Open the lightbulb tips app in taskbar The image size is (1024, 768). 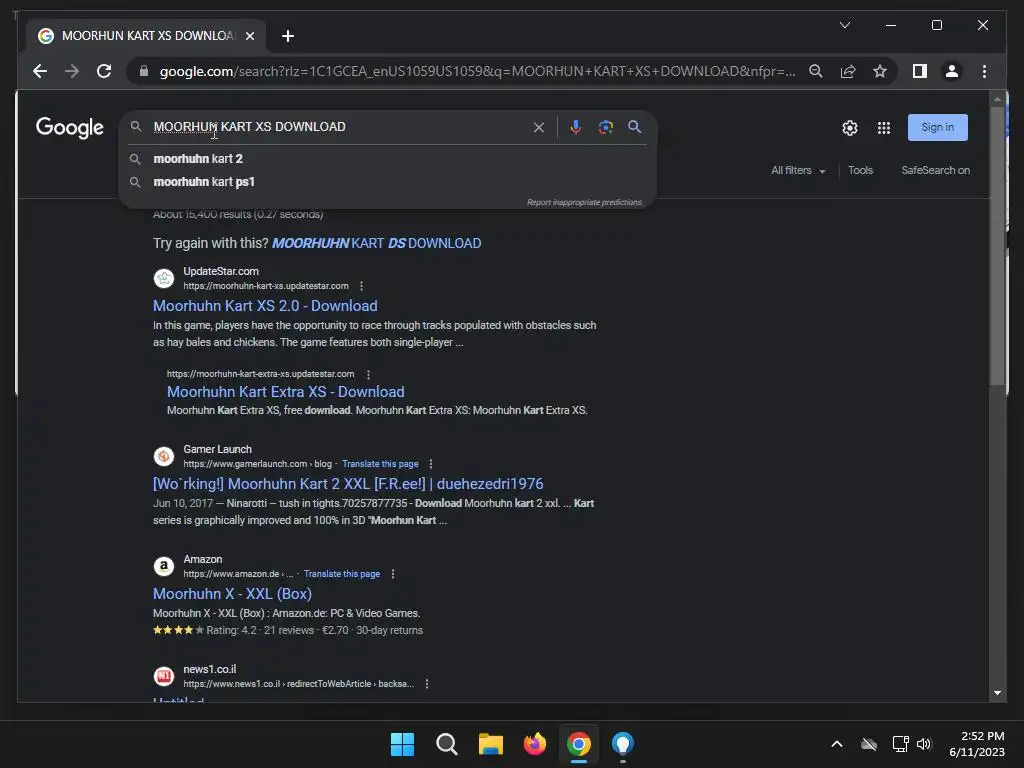coord(622,744)
